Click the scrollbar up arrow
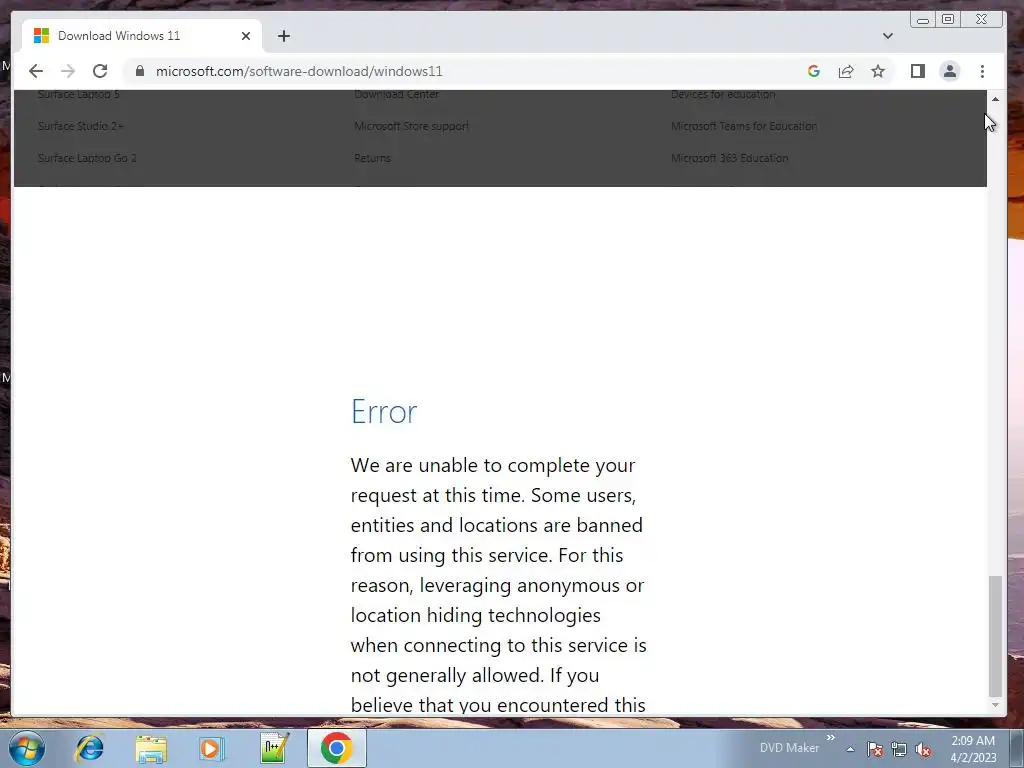 pyautogui.click(x=995, y=99)
